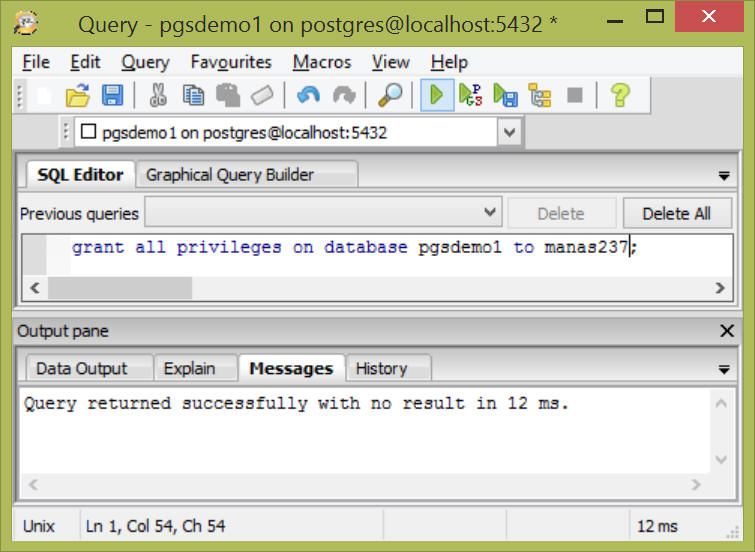This screenshot has width=755, height=552.
Task: Click the Messages pane scroll down arrow
Action: click(721, 460)
